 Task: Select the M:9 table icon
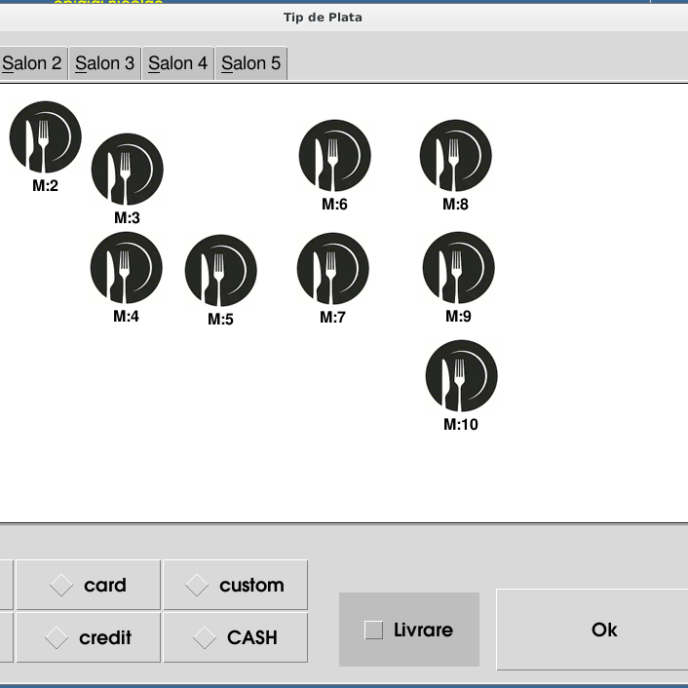tap(458, 268)
